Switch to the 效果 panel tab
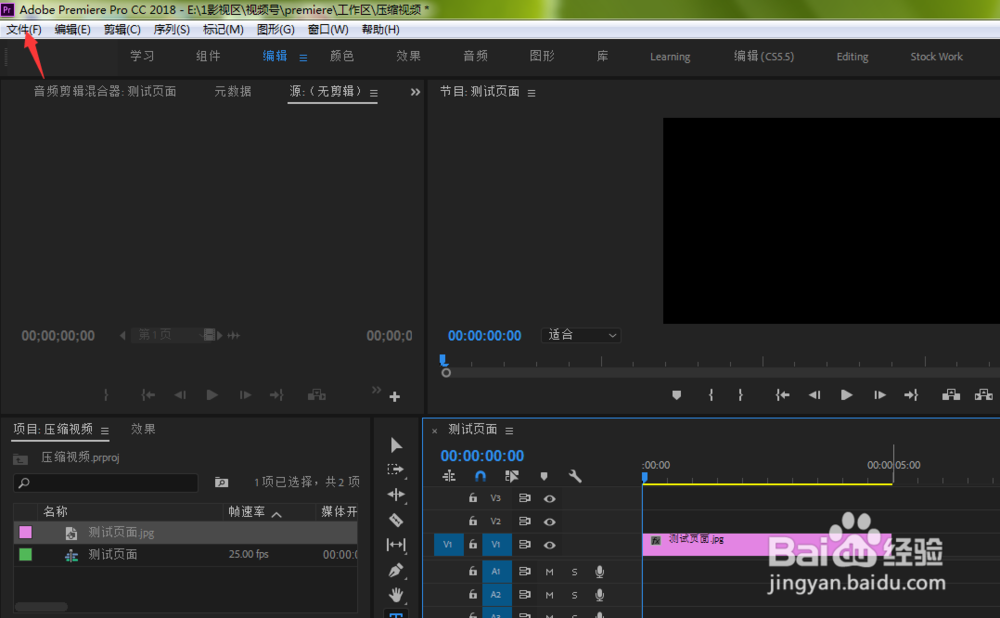Screen dimensions: 1000x618 (x=143, y=429)
